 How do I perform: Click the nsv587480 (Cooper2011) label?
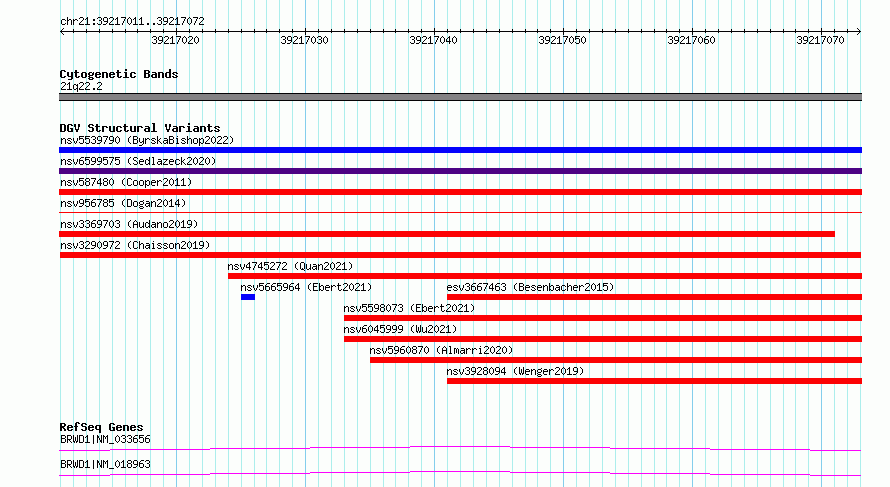click(x=126, y=182)
